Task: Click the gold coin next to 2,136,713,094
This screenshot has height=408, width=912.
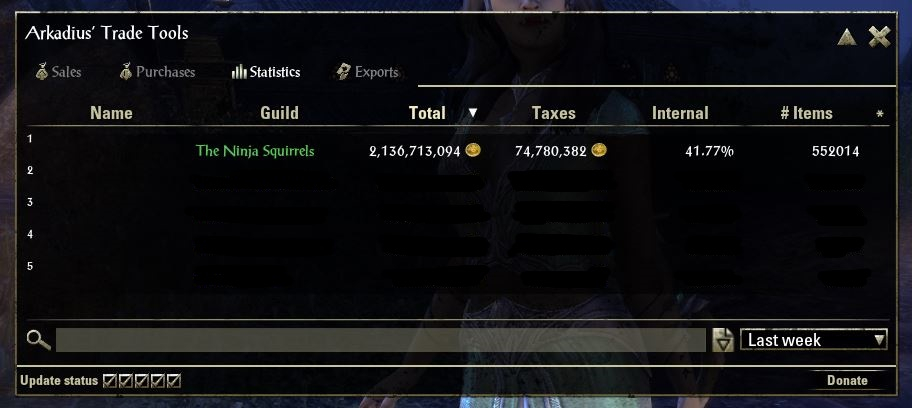Action: click(473, 151)
